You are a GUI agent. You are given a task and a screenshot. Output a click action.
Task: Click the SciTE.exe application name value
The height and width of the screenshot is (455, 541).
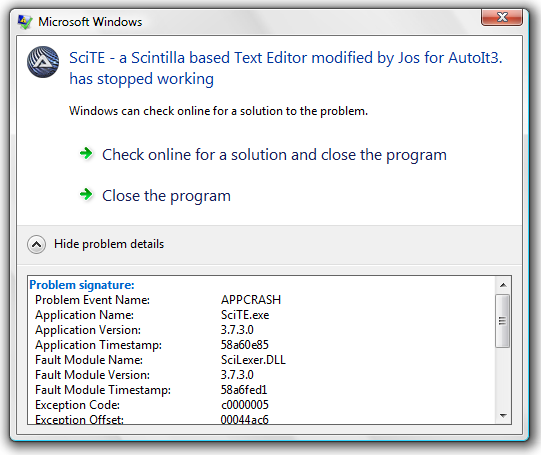pos(245,315)
